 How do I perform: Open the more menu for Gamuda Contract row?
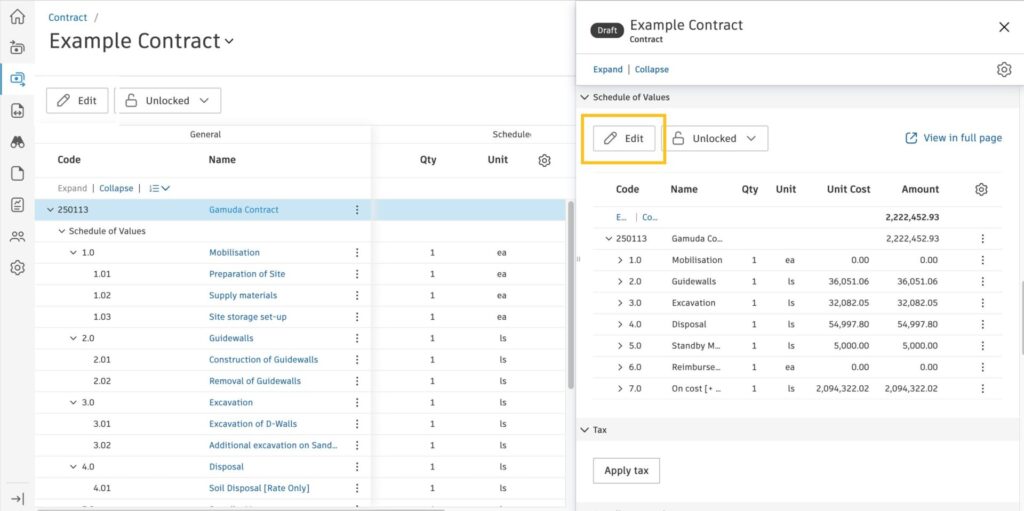pyautogui.click(x=357, y=210)
